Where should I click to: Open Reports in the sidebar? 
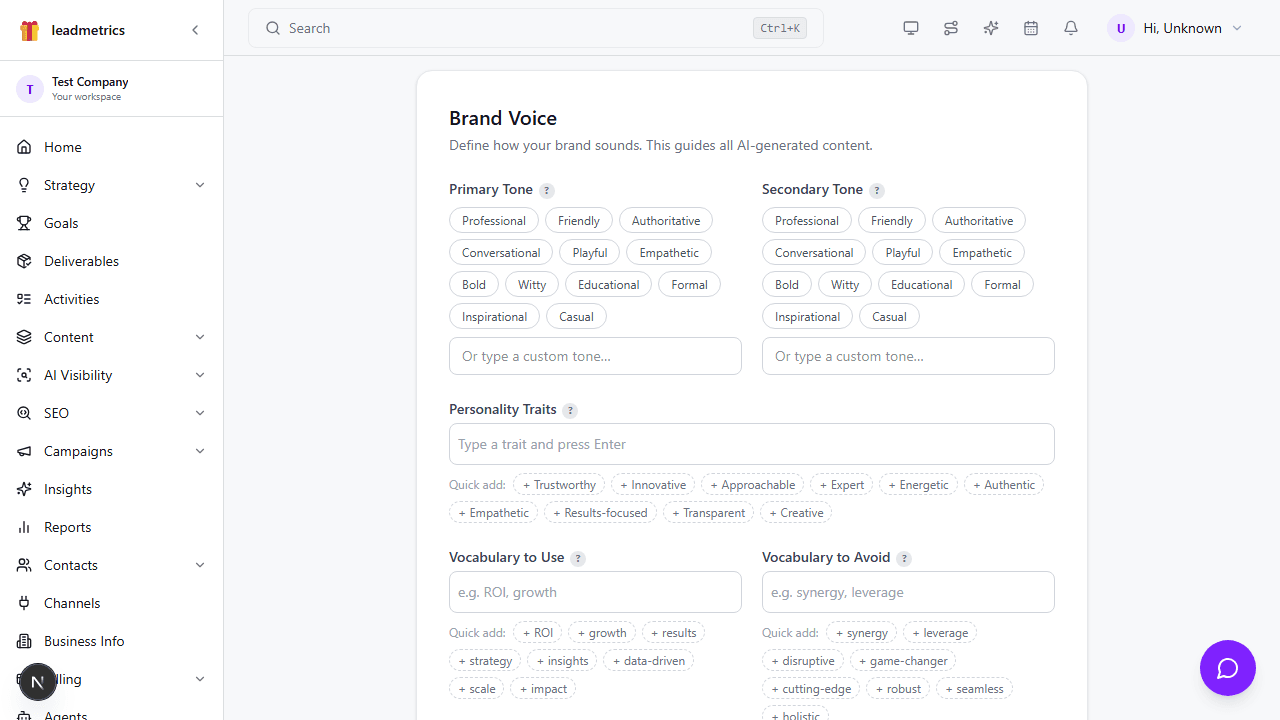pos(112,527)
